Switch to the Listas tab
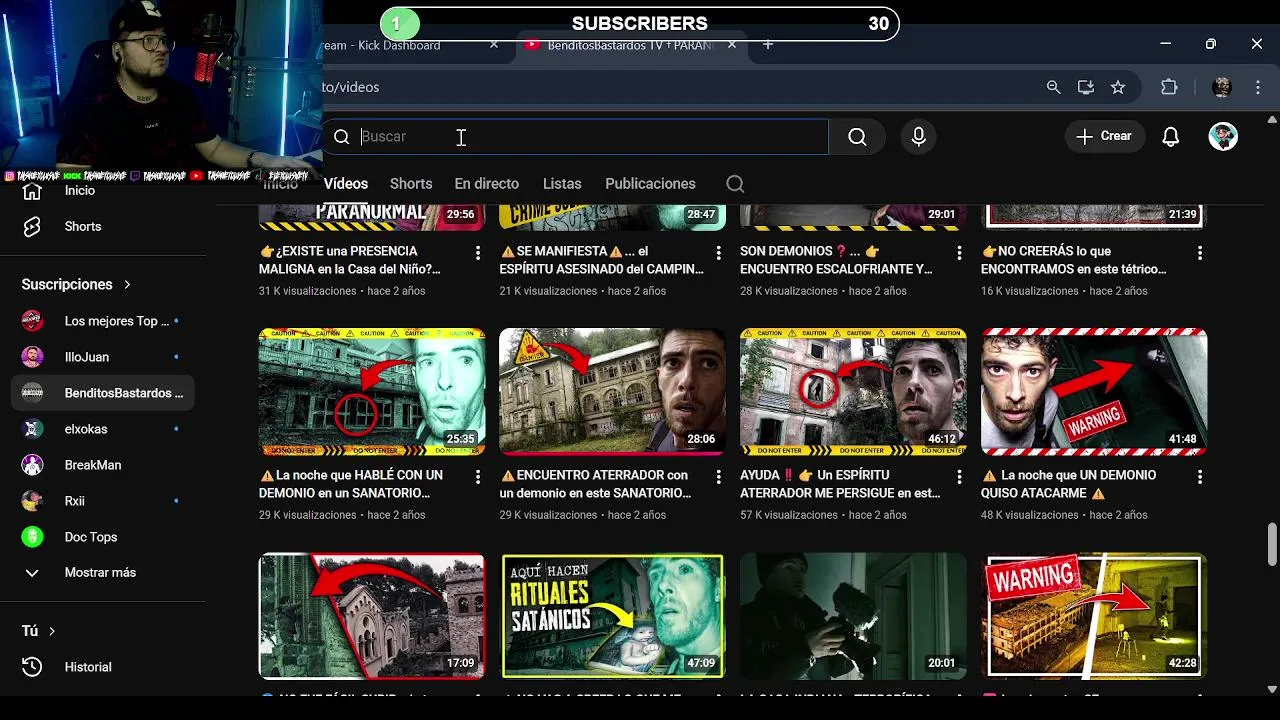The height and width of the screenshot is (720, 1280). coord(562,184)
